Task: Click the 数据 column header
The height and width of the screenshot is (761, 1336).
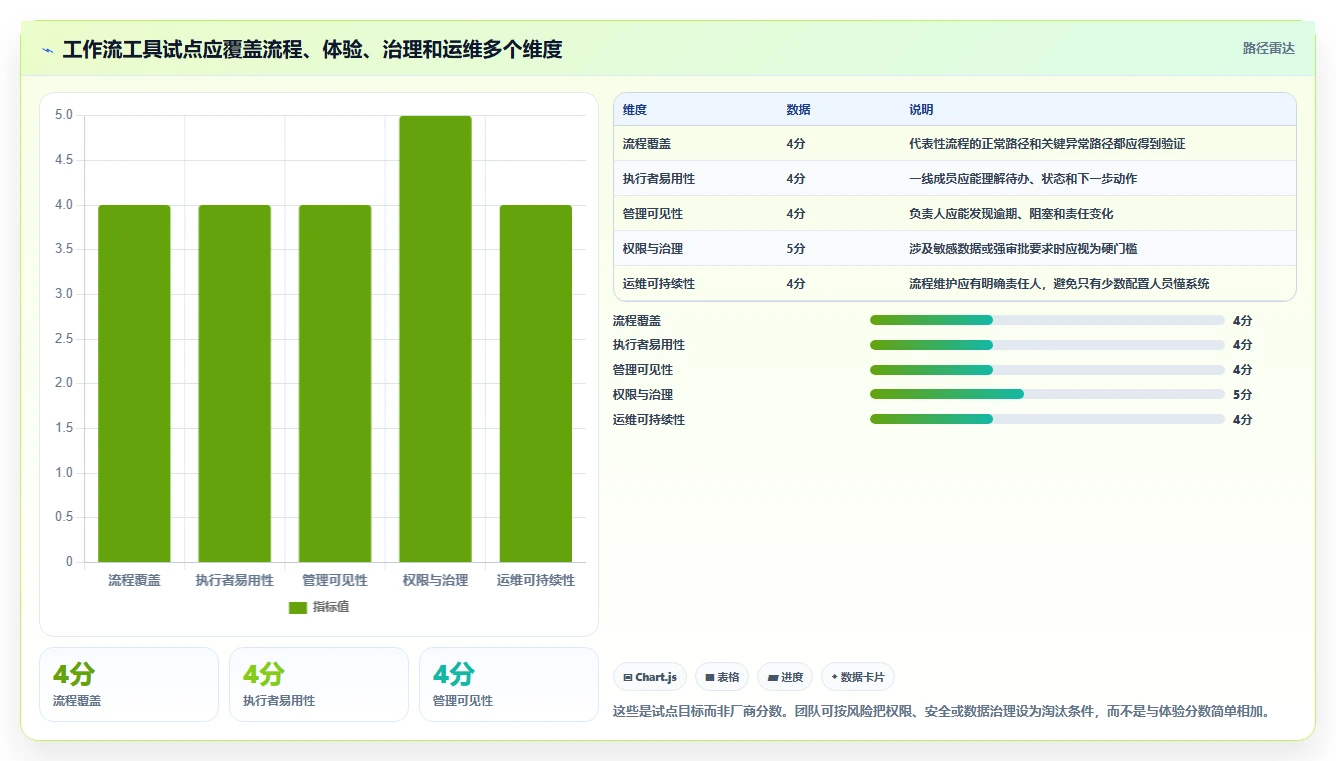Action: (799, 110)
